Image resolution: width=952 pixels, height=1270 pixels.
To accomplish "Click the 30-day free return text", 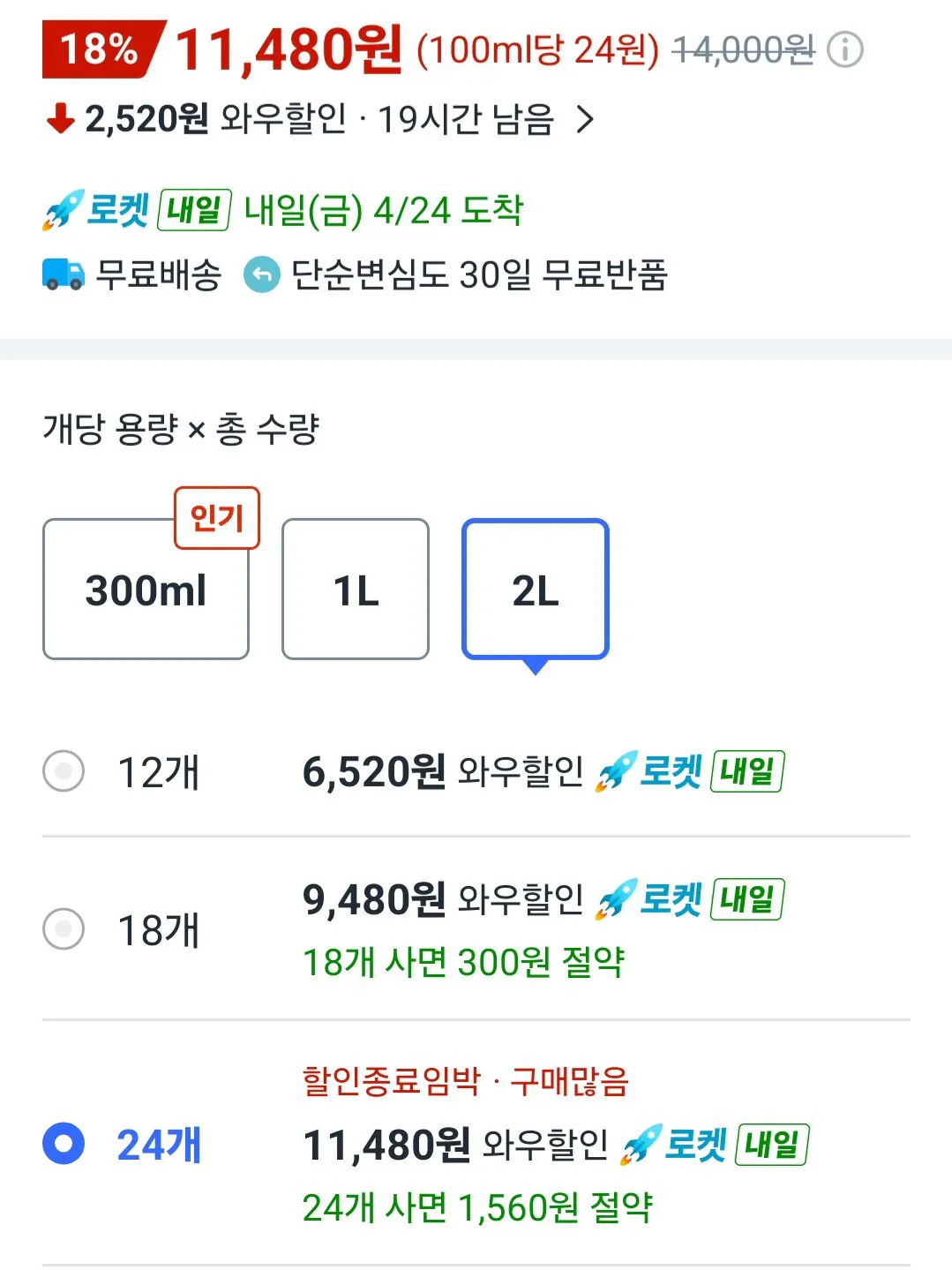I will point(479,274).
